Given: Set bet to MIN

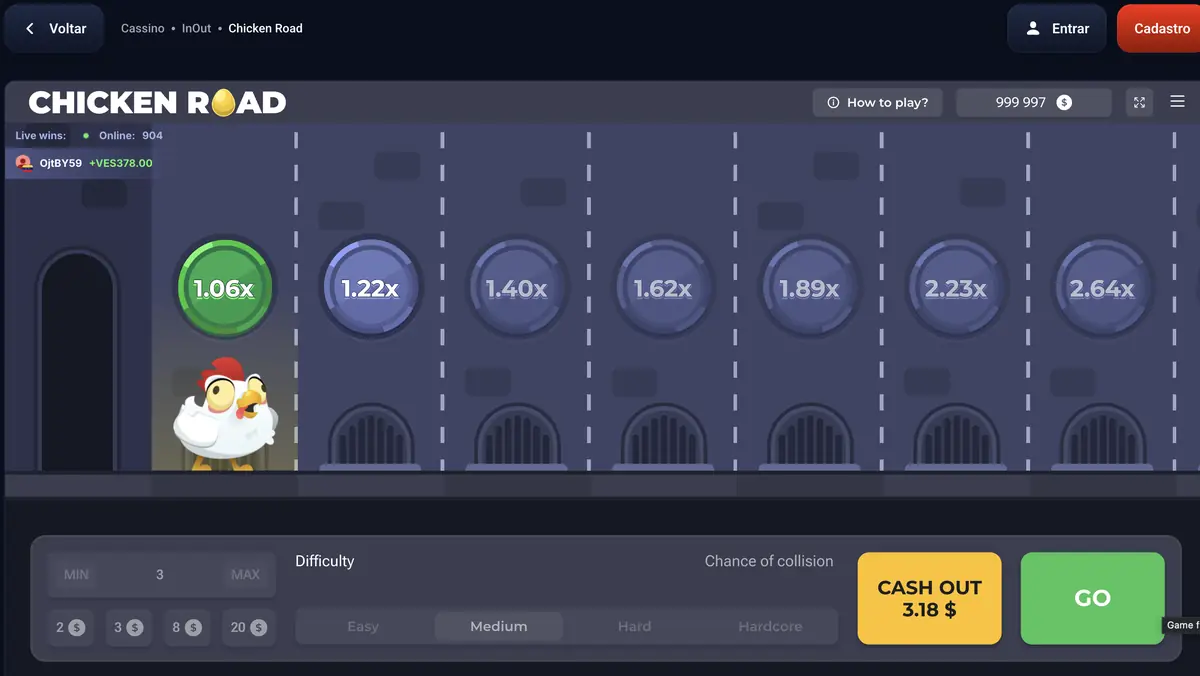Looking at the screenshot, I should 76,574.
